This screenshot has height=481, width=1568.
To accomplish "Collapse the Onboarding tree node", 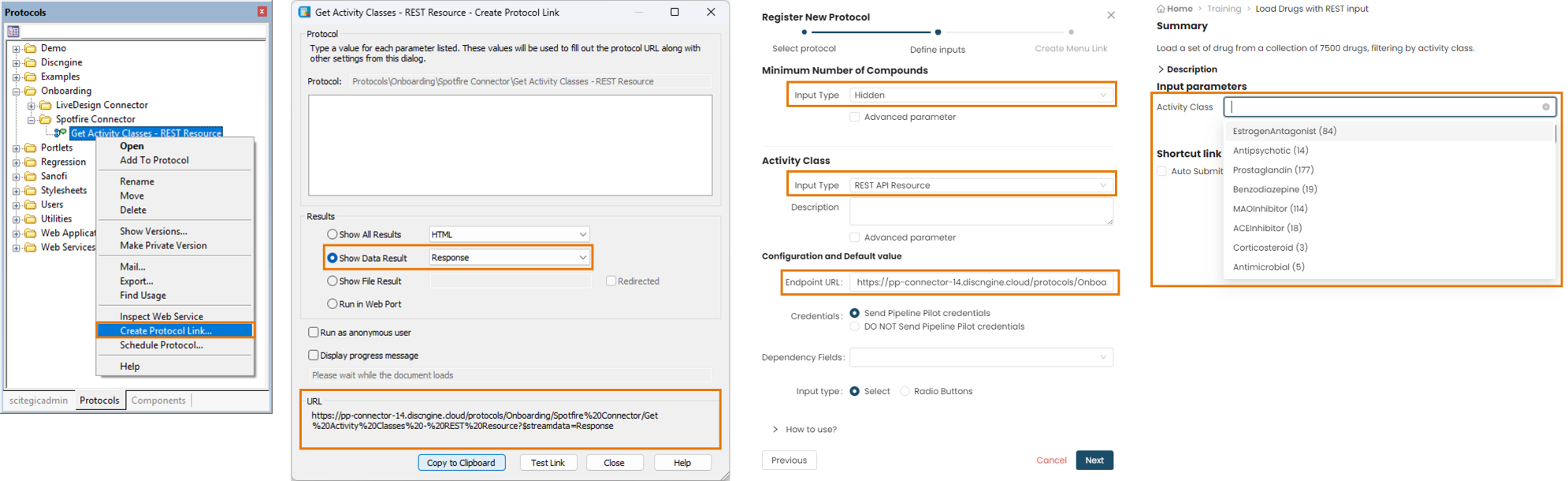I will click(x=16, y=91).
